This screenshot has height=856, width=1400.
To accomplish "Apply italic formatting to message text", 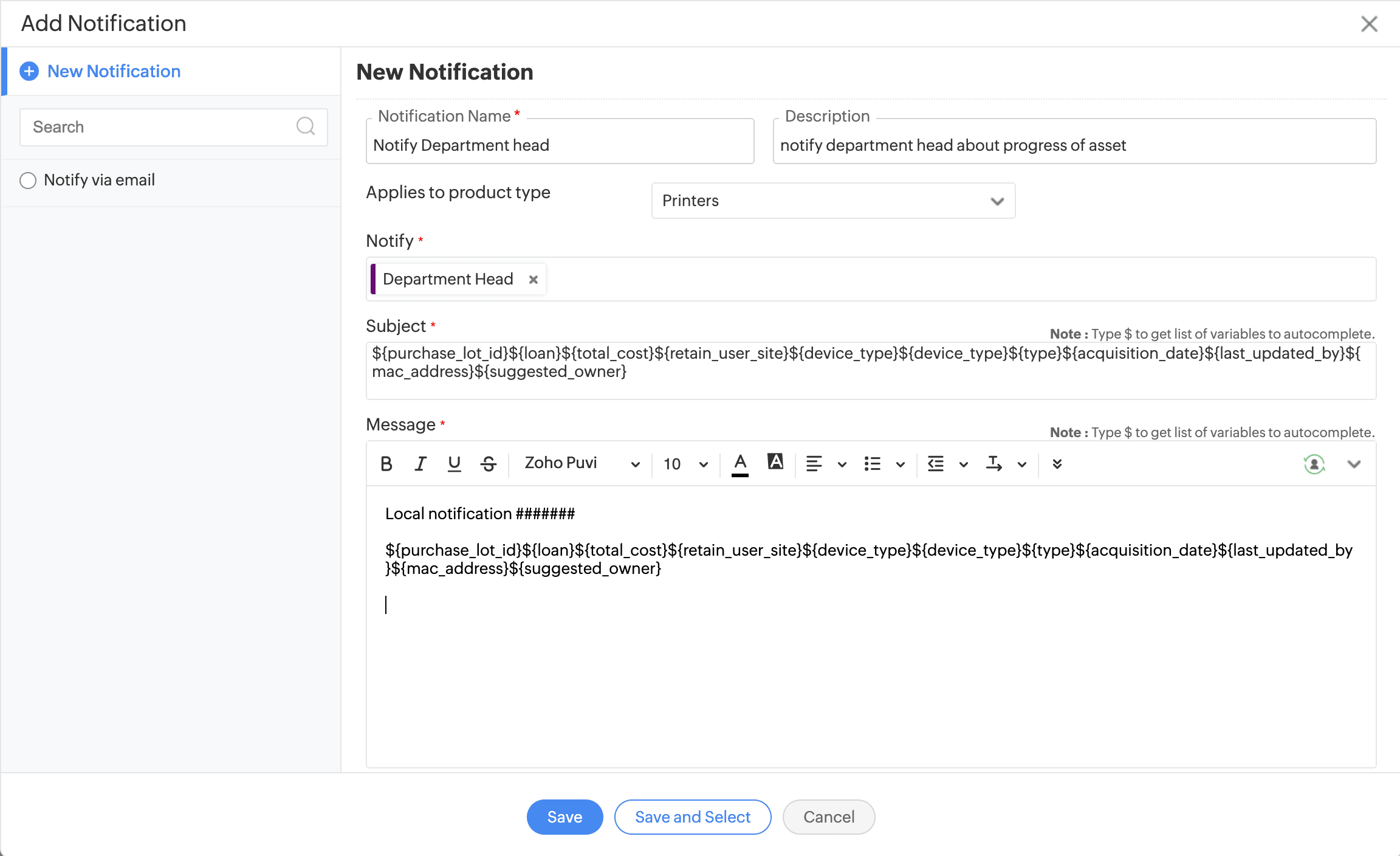I will [420, 464].
